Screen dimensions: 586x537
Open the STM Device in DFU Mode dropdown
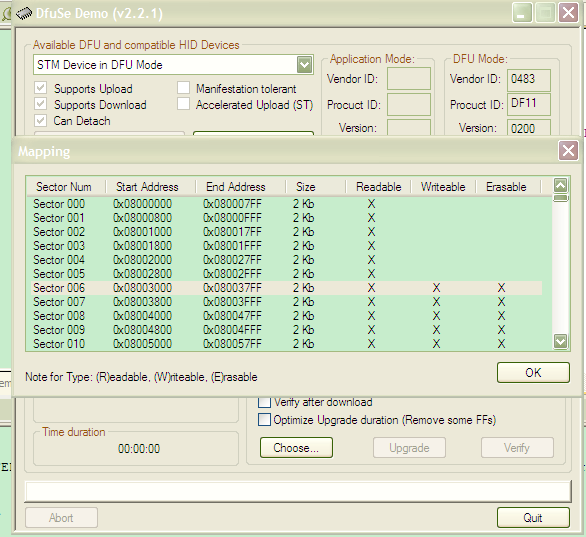pos(305,65)
